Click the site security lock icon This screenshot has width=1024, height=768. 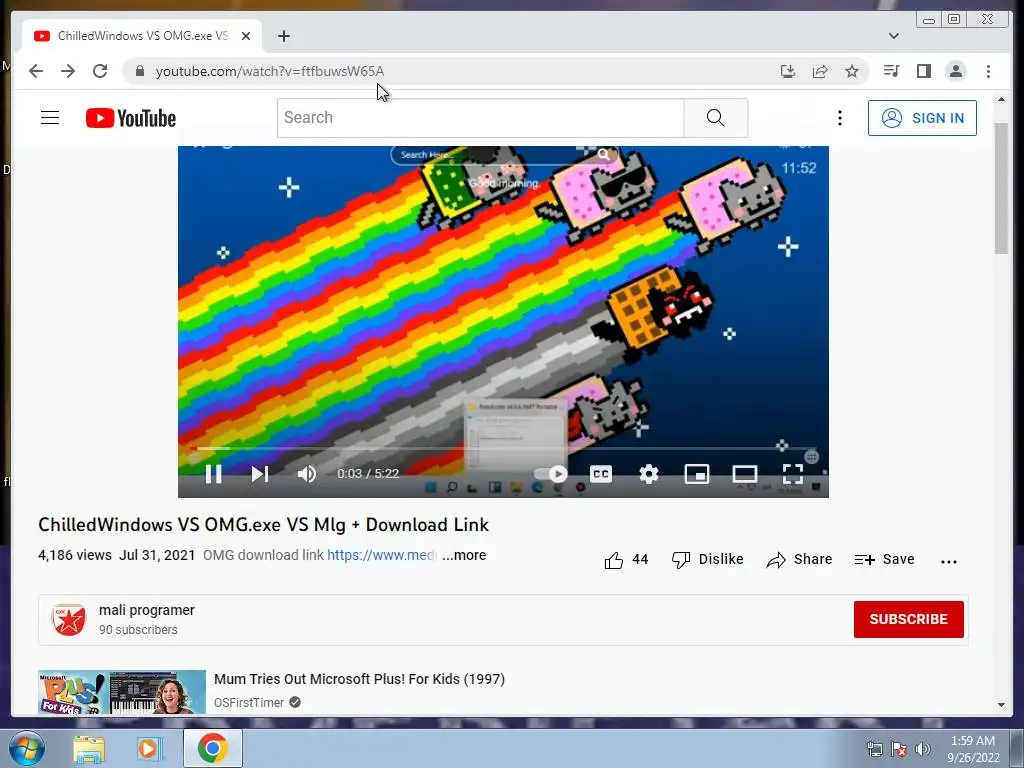point(140,71)
